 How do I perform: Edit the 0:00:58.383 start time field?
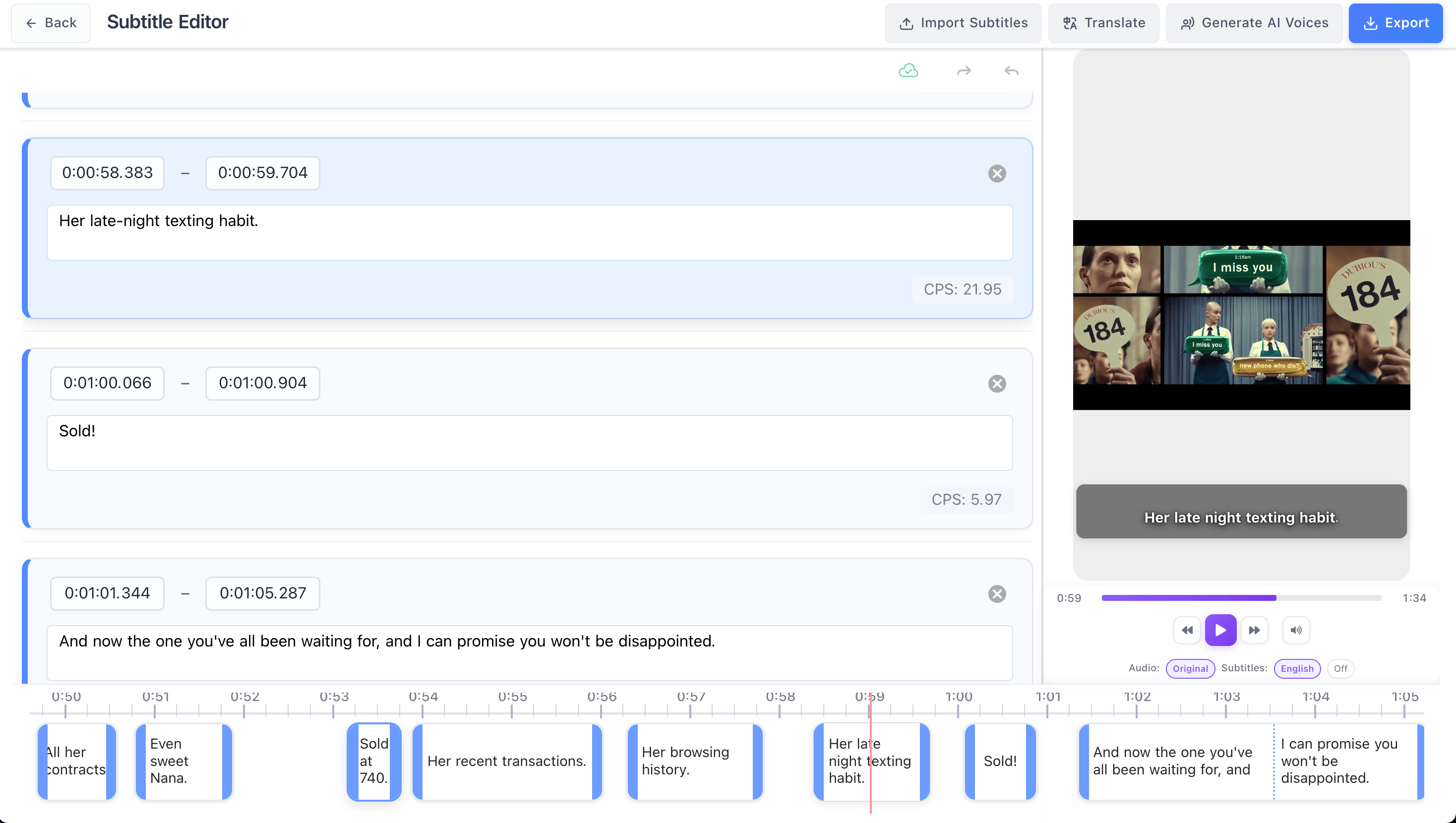click(107, 173)
